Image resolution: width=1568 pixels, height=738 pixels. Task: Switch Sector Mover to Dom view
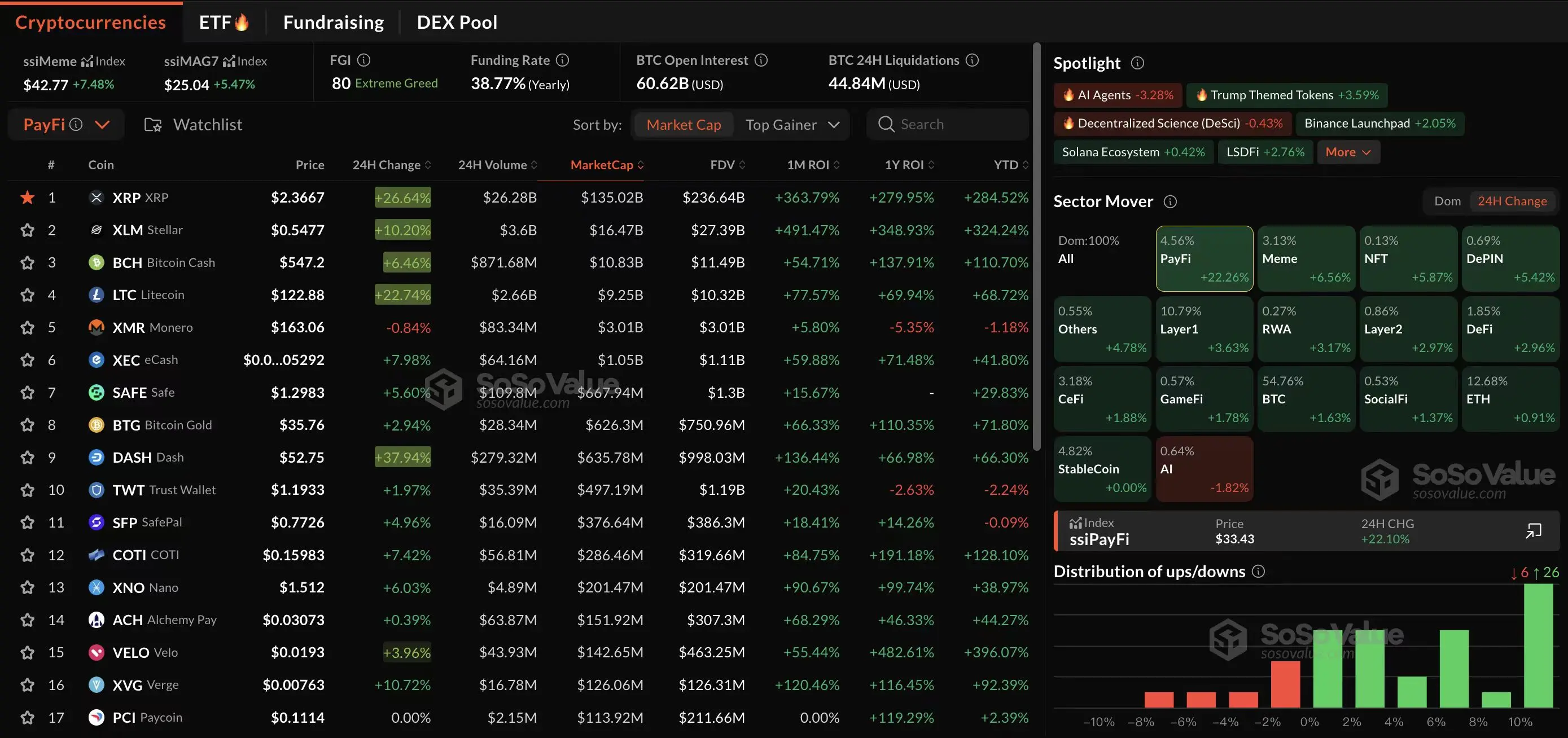click(1447, 201)
